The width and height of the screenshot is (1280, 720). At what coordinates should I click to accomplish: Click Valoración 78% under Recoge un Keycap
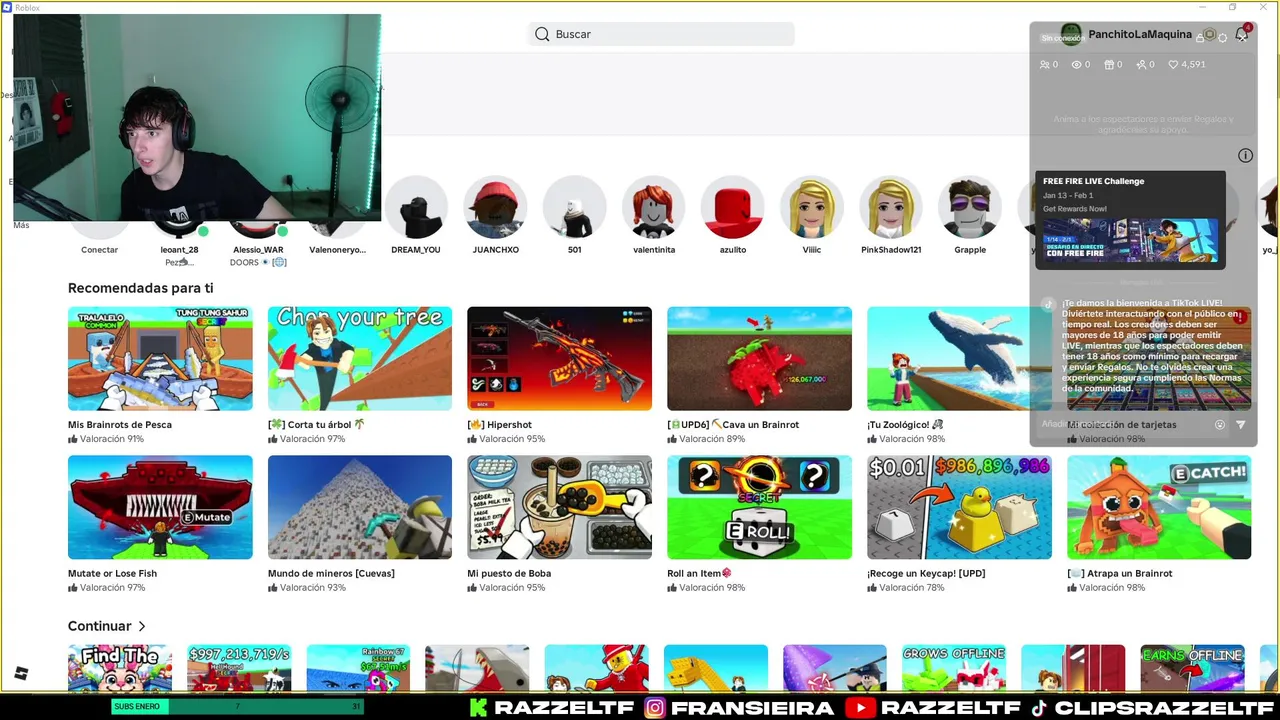click(905, 588)
